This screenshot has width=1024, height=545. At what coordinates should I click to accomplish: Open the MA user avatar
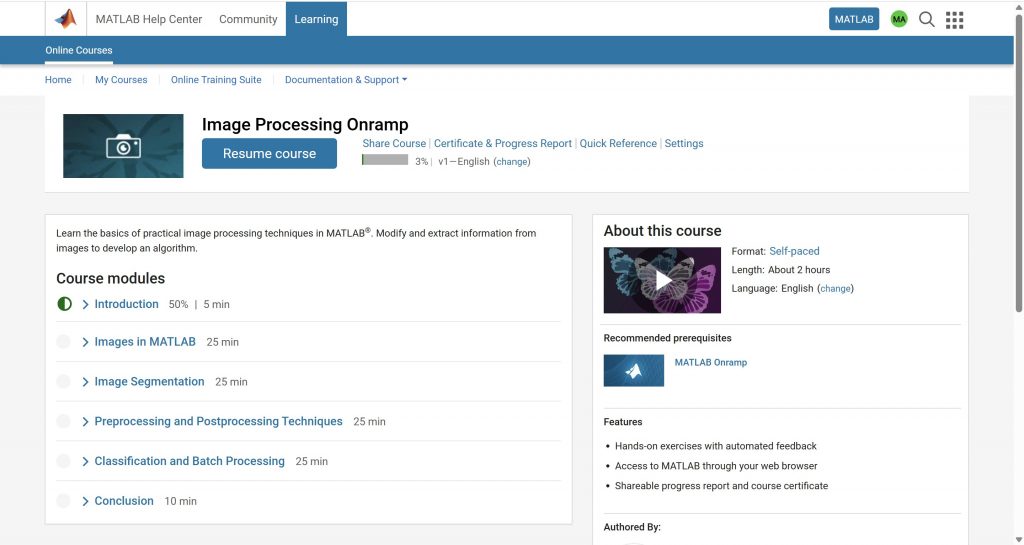(x=899, y=20)
